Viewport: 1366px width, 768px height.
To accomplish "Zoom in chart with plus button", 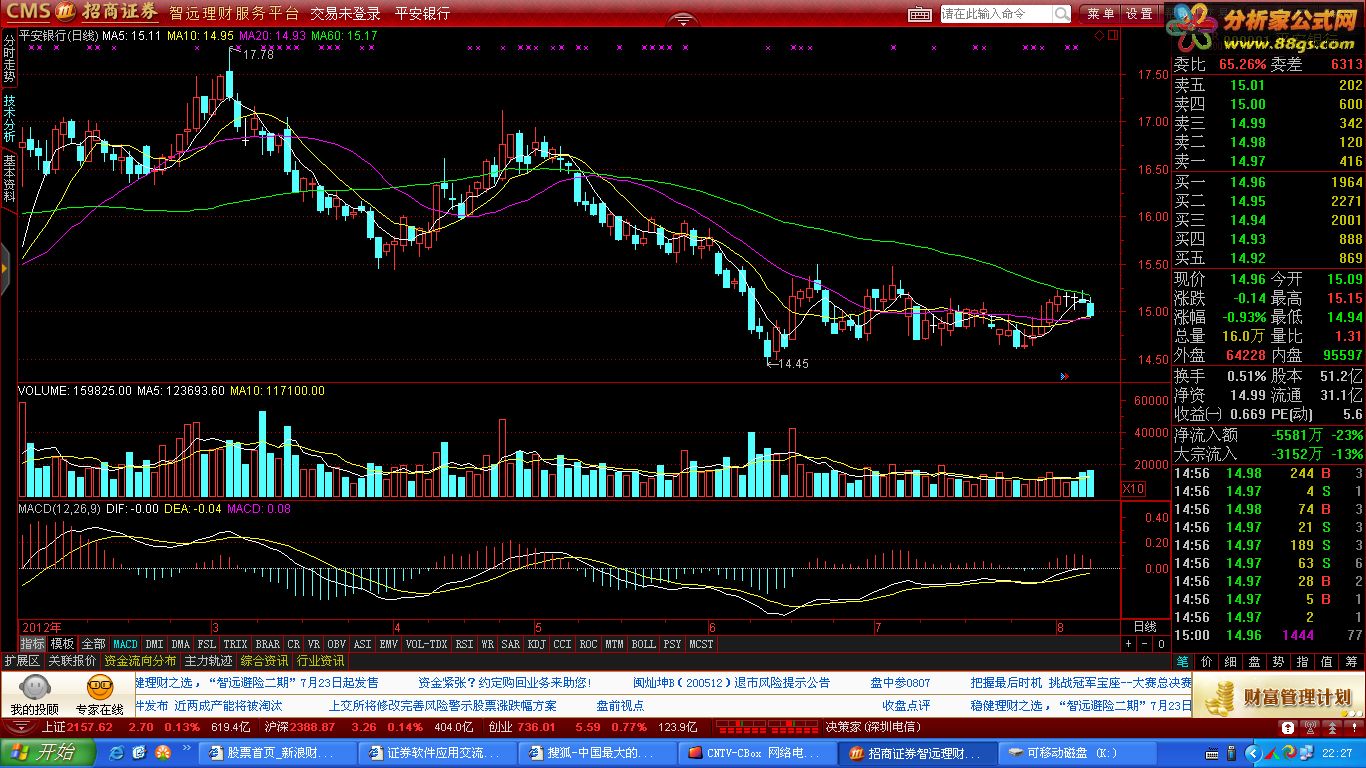I will click(1129, 644).
